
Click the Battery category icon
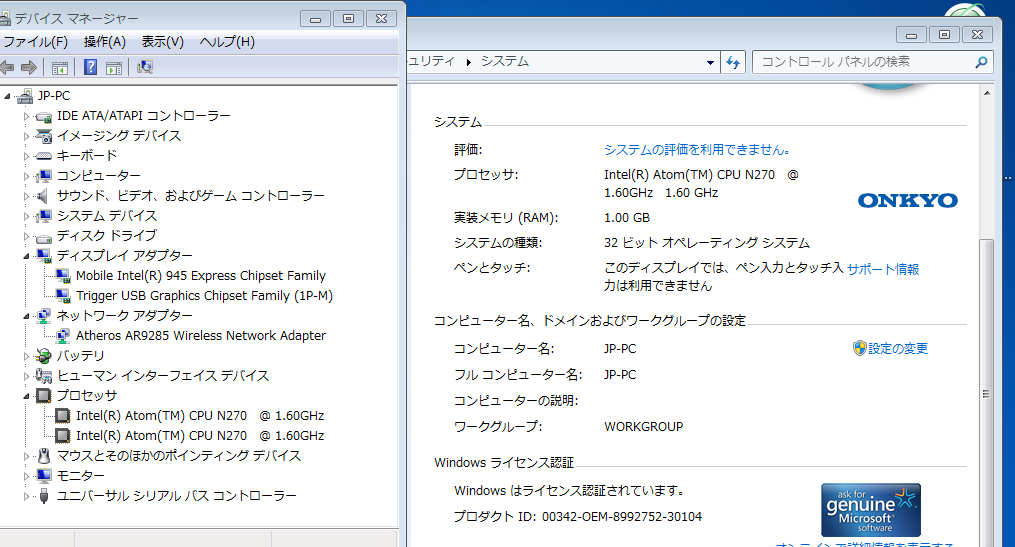(x=44, y=356)
